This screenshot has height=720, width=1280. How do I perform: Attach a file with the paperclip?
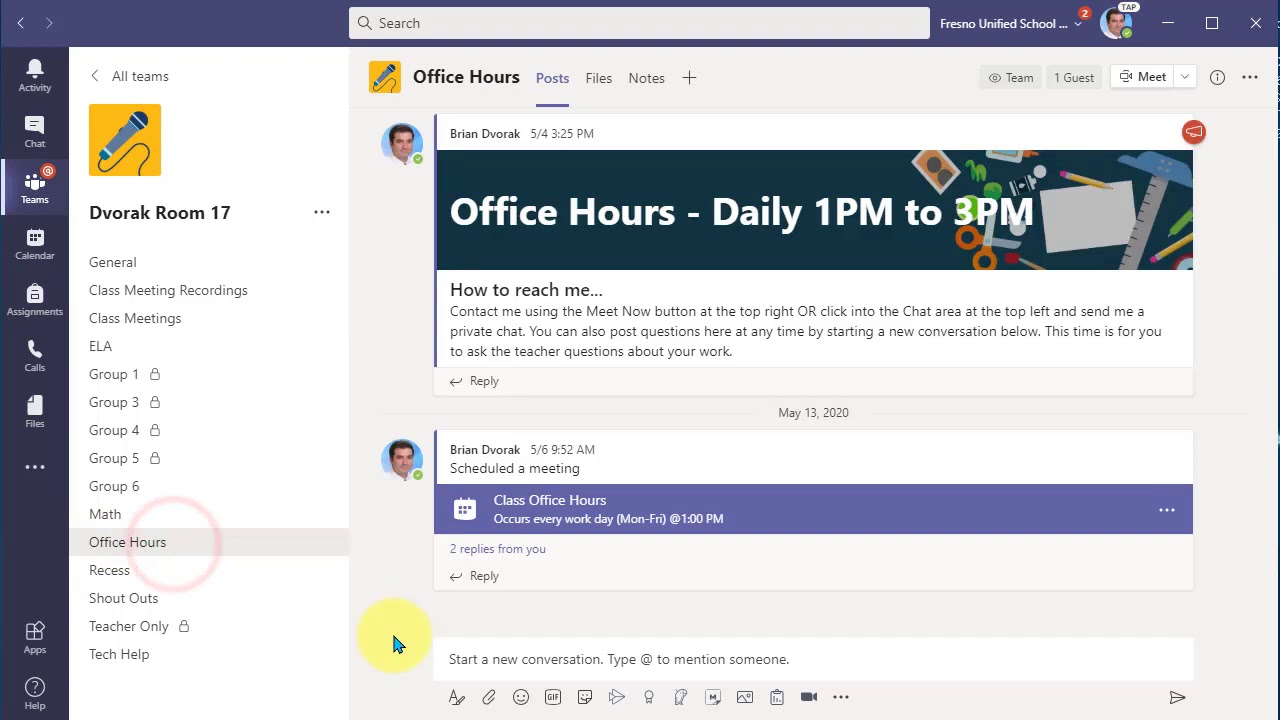[x=489, y=697]
